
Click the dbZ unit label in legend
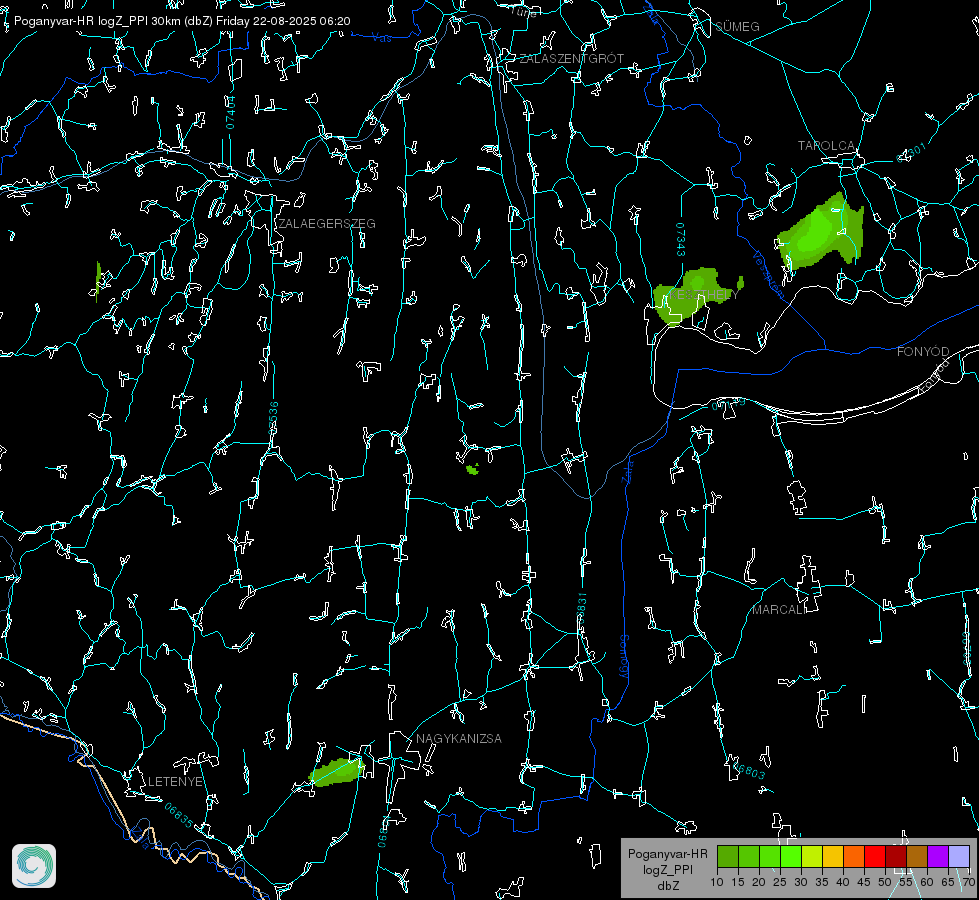click(x=667, y=886)
